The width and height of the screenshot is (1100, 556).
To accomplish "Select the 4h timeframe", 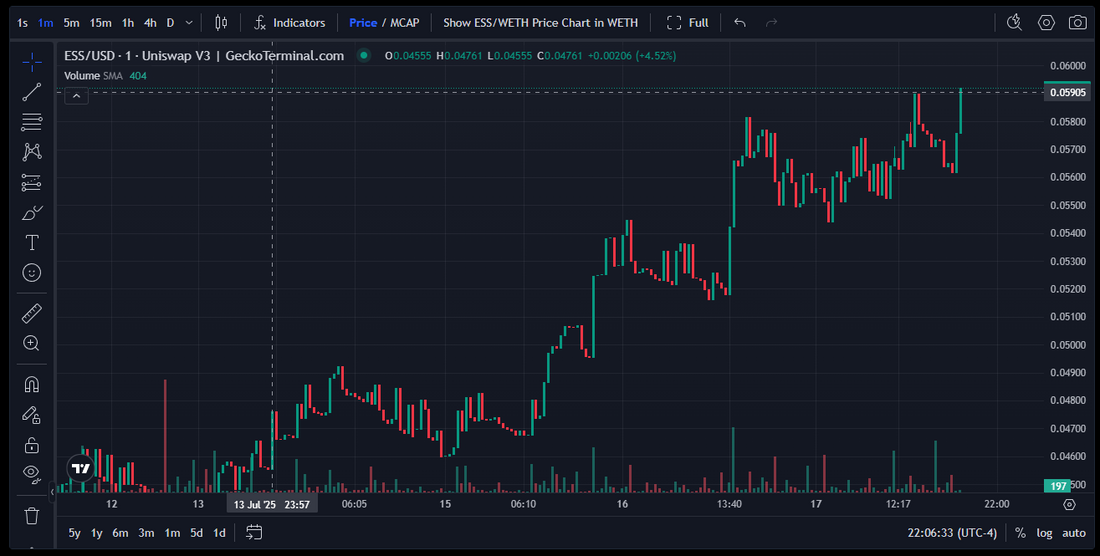I will [x=150, y=22].
